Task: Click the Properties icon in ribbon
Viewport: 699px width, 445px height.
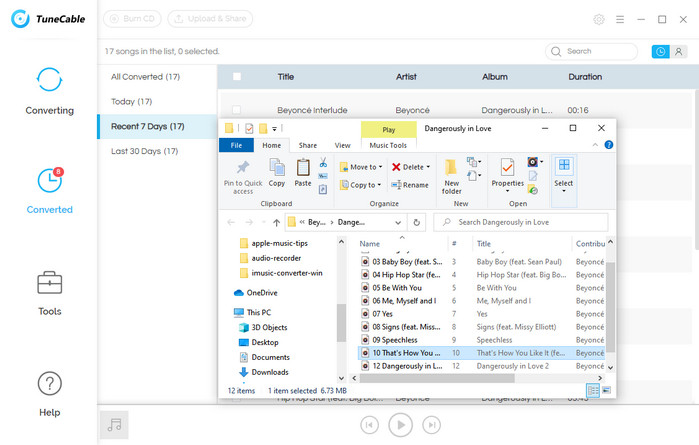Action: pos(507,168)
